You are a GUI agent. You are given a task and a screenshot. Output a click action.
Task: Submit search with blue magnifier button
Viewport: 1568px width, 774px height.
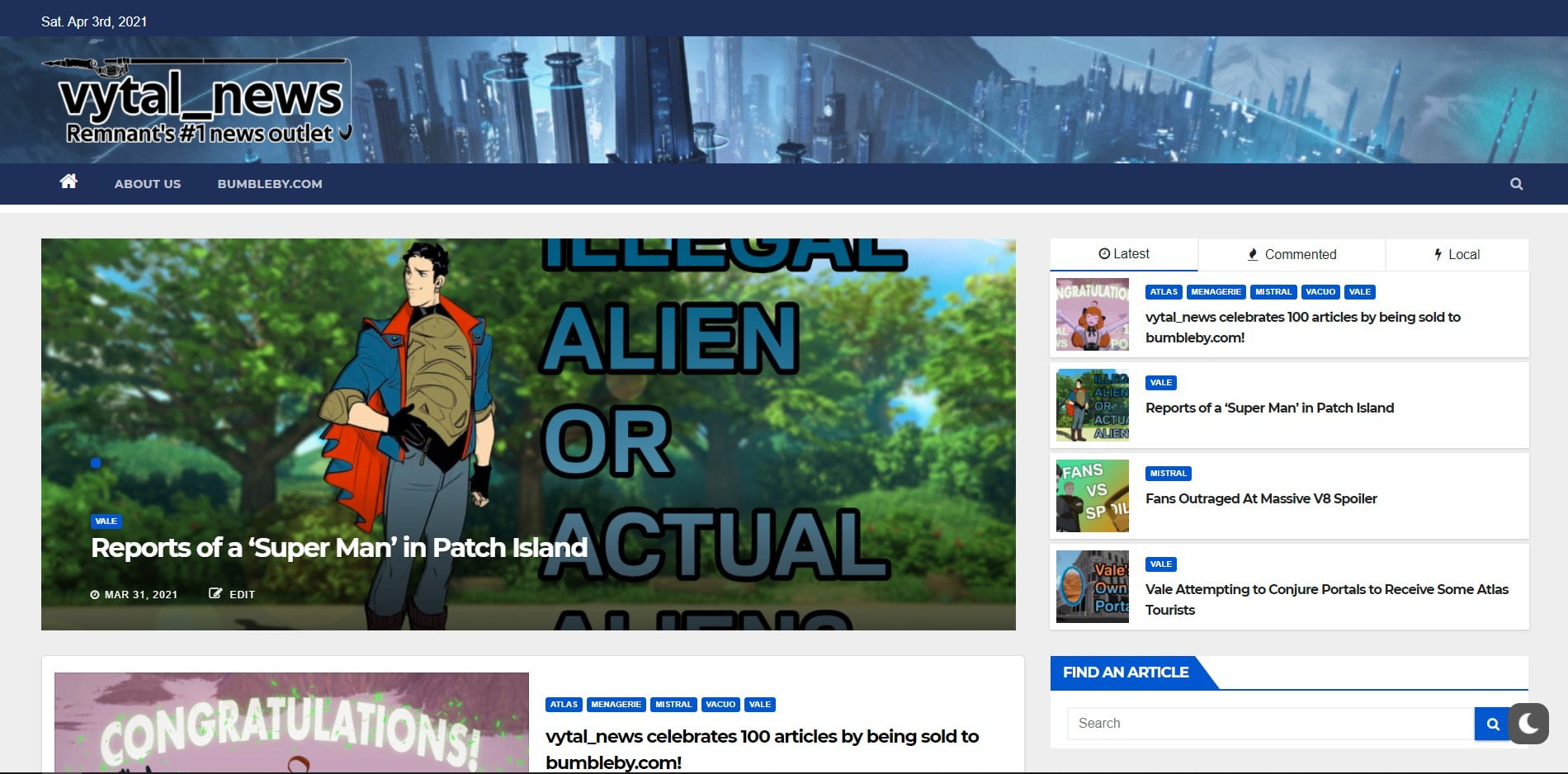click(1492, 724)
